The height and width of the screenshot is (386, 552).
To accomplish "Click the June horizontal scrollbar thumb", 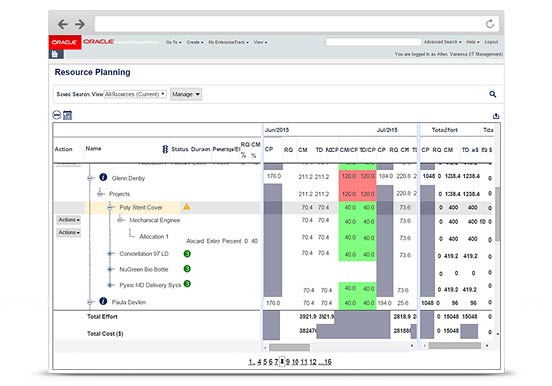I will 289,347.
